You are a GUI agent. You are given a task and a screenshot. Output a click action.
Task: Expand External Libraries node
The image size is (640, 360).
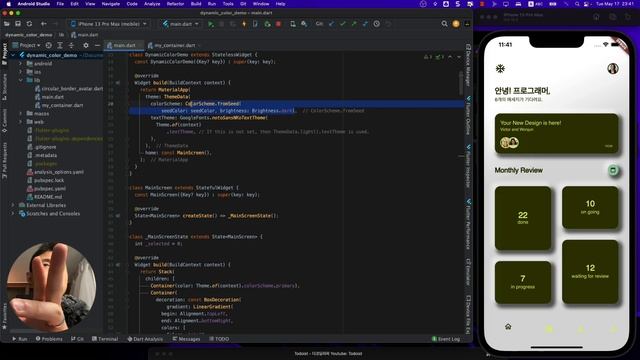tap(13, 205)
